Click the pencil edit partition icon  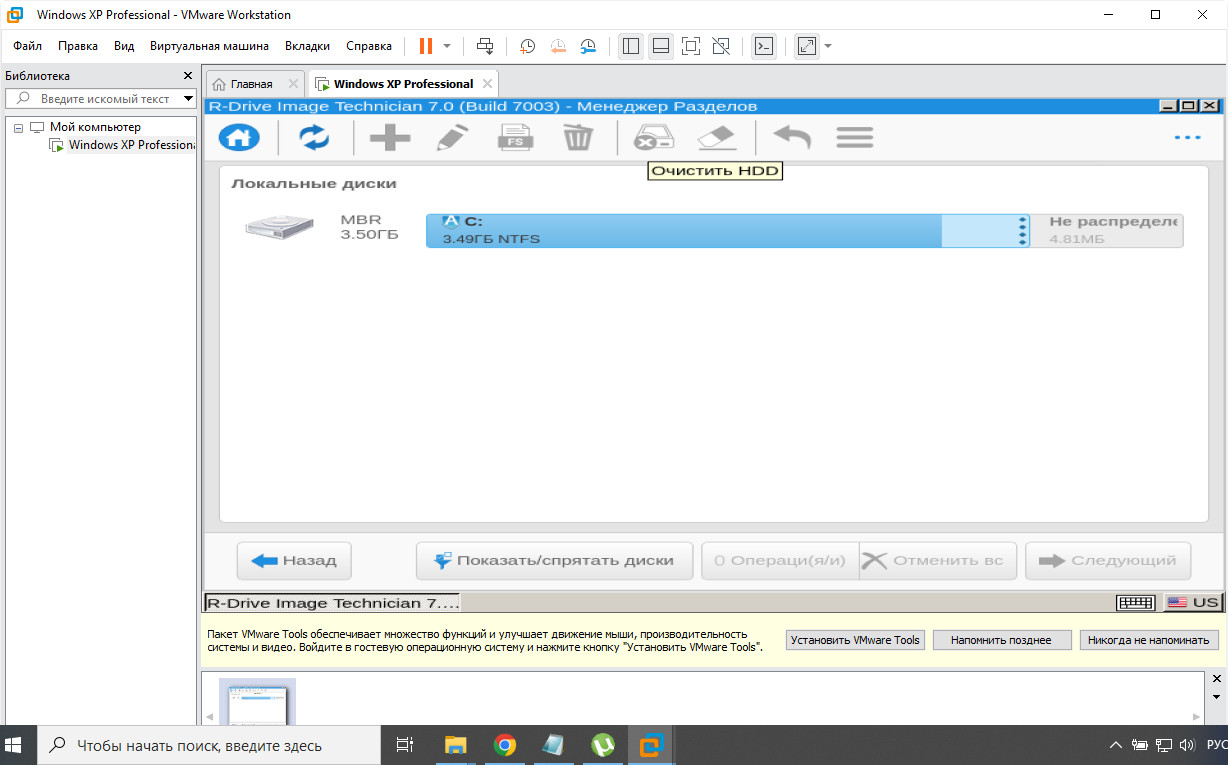pos(453,138)
